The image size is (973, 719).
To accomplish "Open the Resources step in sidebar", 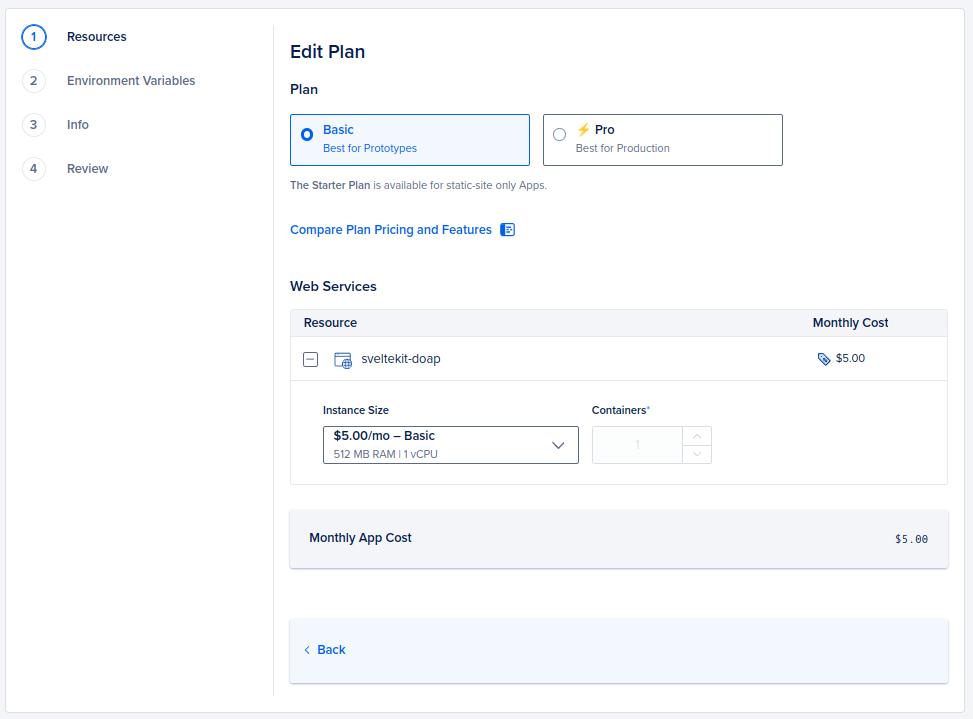I will pos(97,37).
